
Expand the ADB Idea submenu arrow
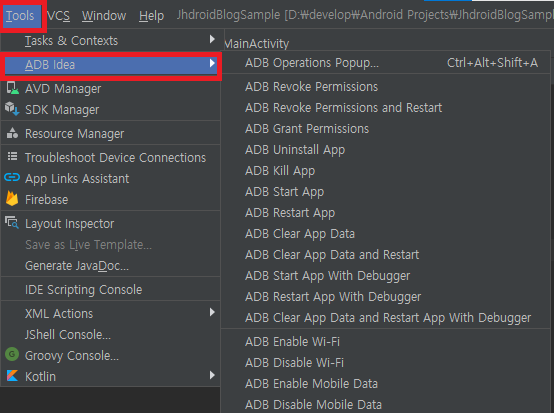[212, 63]
